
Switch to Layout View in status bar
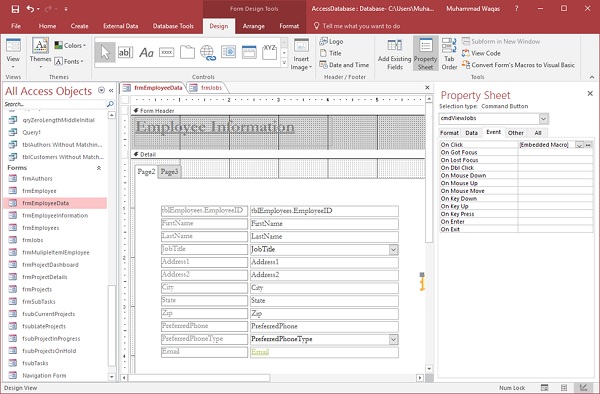564,387
